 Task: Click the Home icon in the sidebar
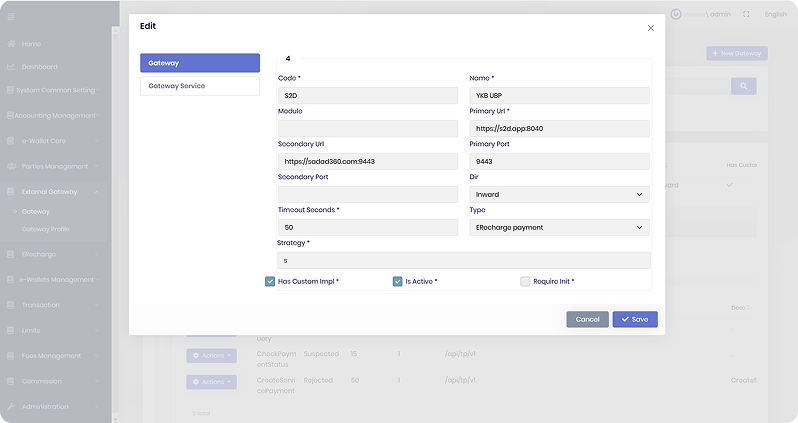click(x=10, y=44)
